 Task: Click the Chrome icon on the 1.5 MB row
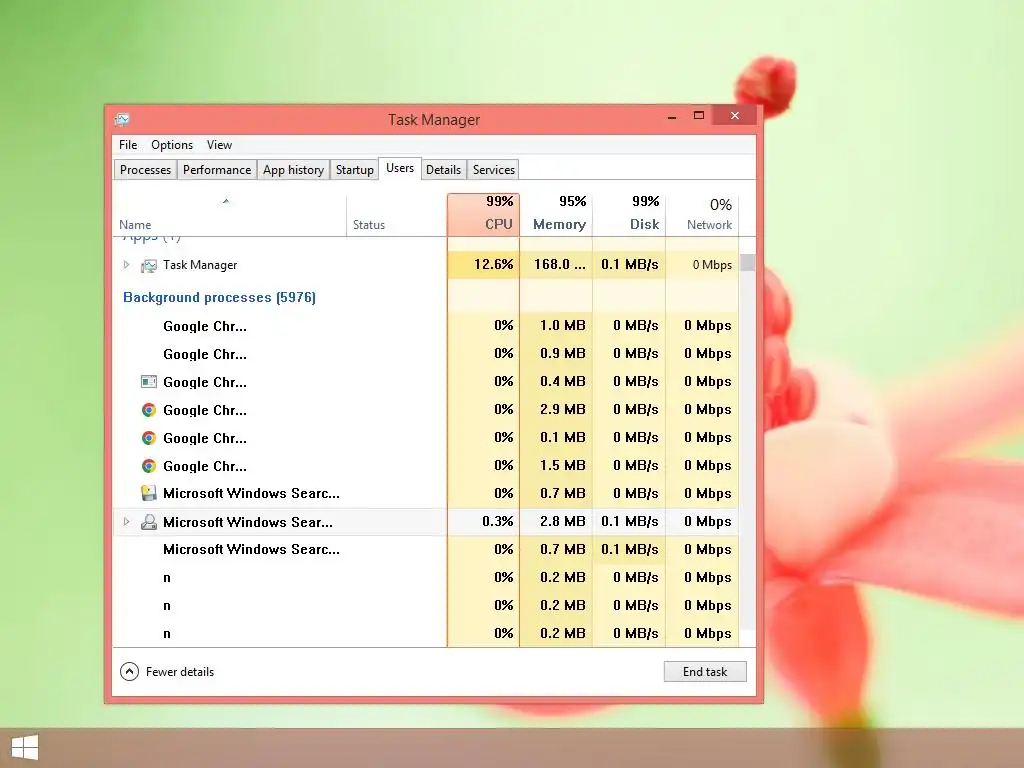point(149,466)
